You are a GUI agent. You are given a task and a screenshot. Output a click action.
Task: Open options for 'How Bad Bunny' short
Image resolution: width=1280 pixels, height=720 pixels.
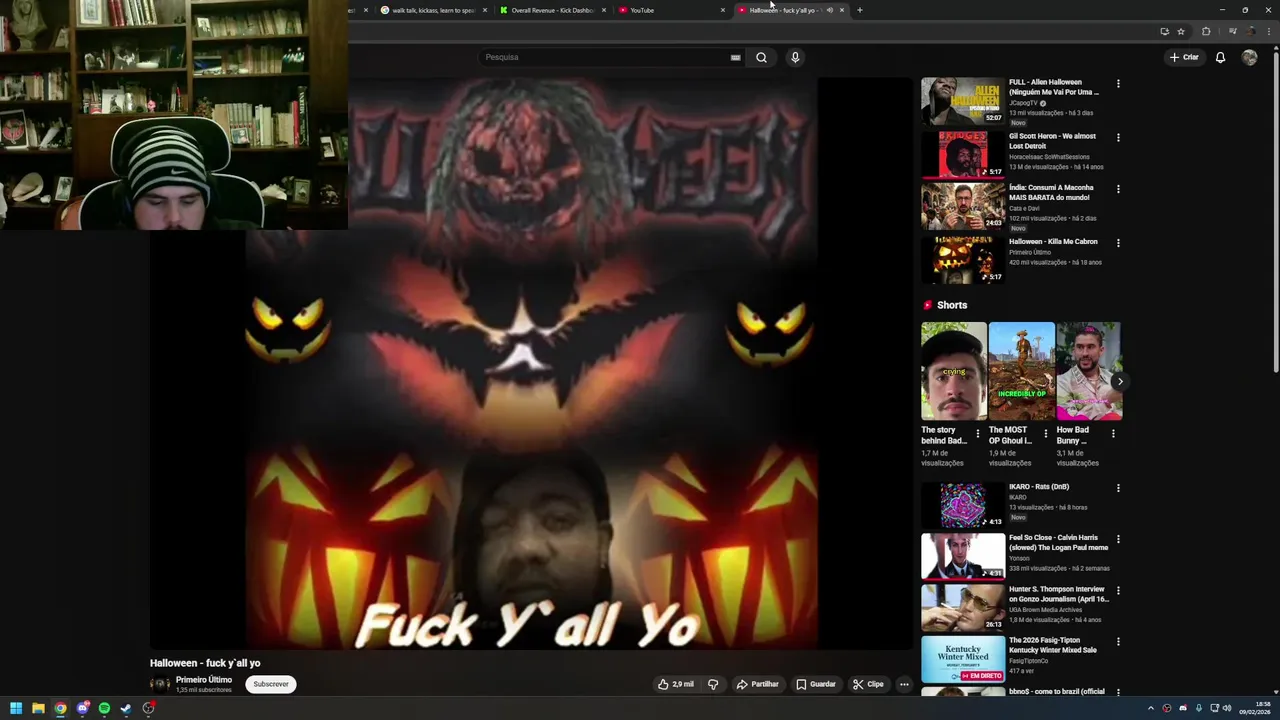(x=1113, y=434)
